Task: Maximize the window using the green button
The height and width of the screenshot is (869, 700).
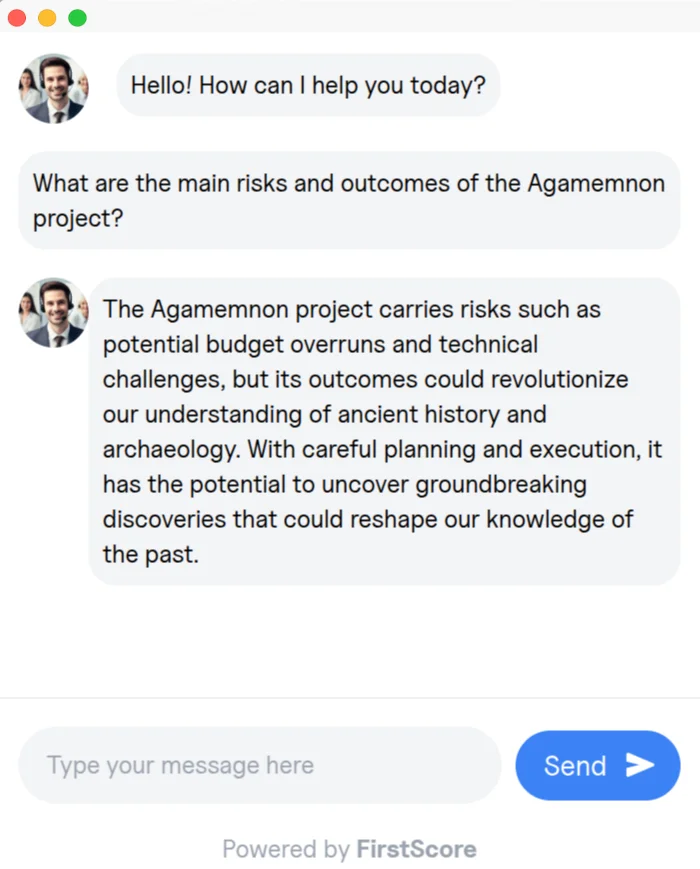Action: (x=77, y=18)
